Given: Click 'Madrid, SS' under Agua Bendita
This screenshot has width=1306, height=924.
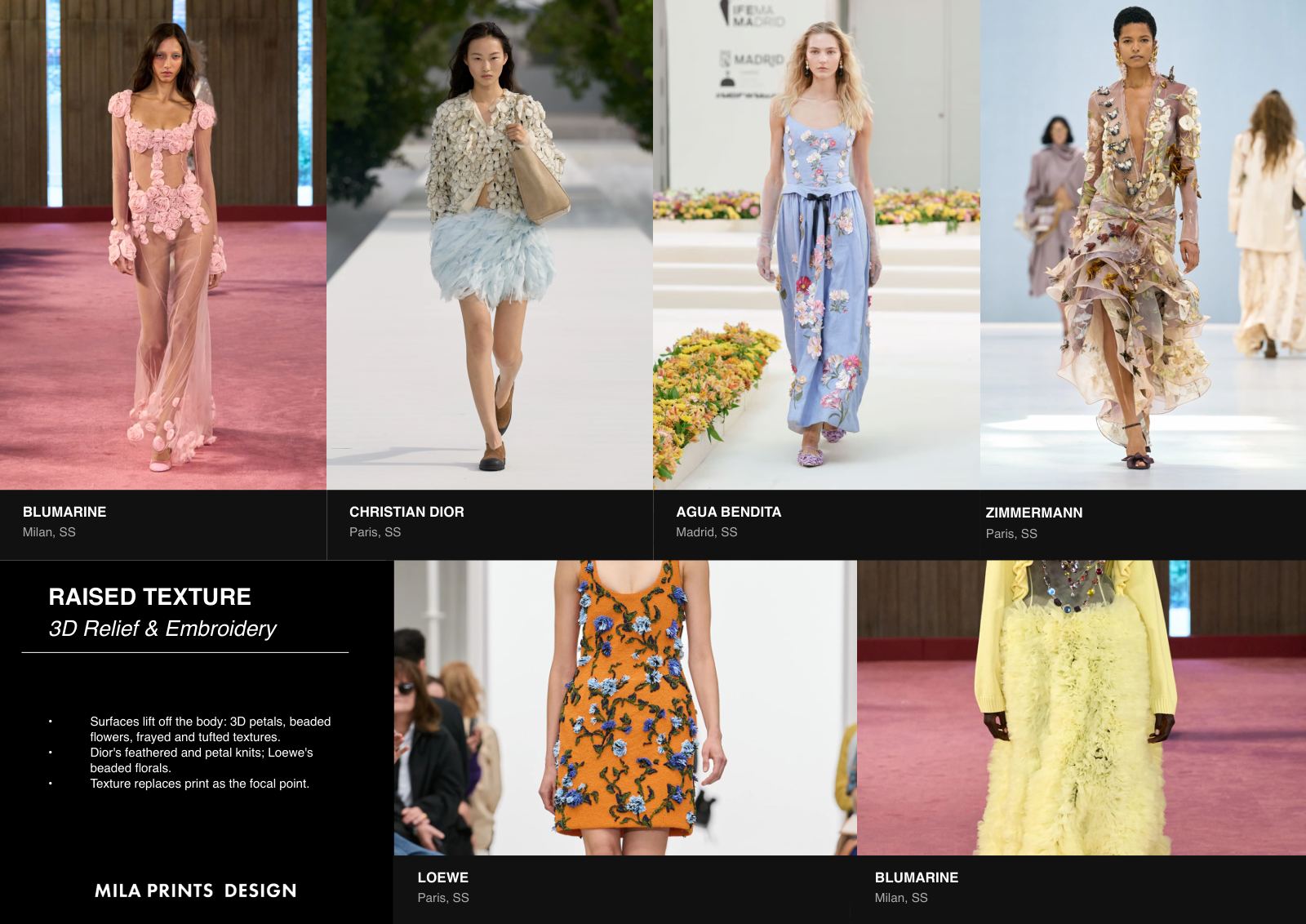Looking at the screenshot, I should tap(706, 532).
